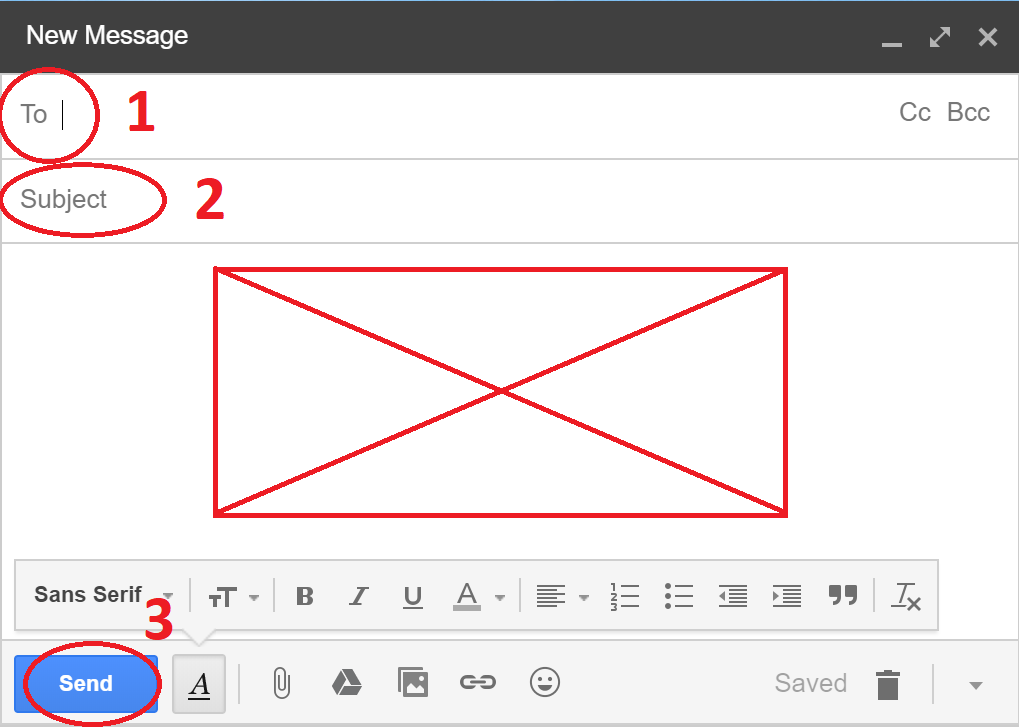
Task: Open the Sans Serif font dropdown
Action: pos(103,595)
